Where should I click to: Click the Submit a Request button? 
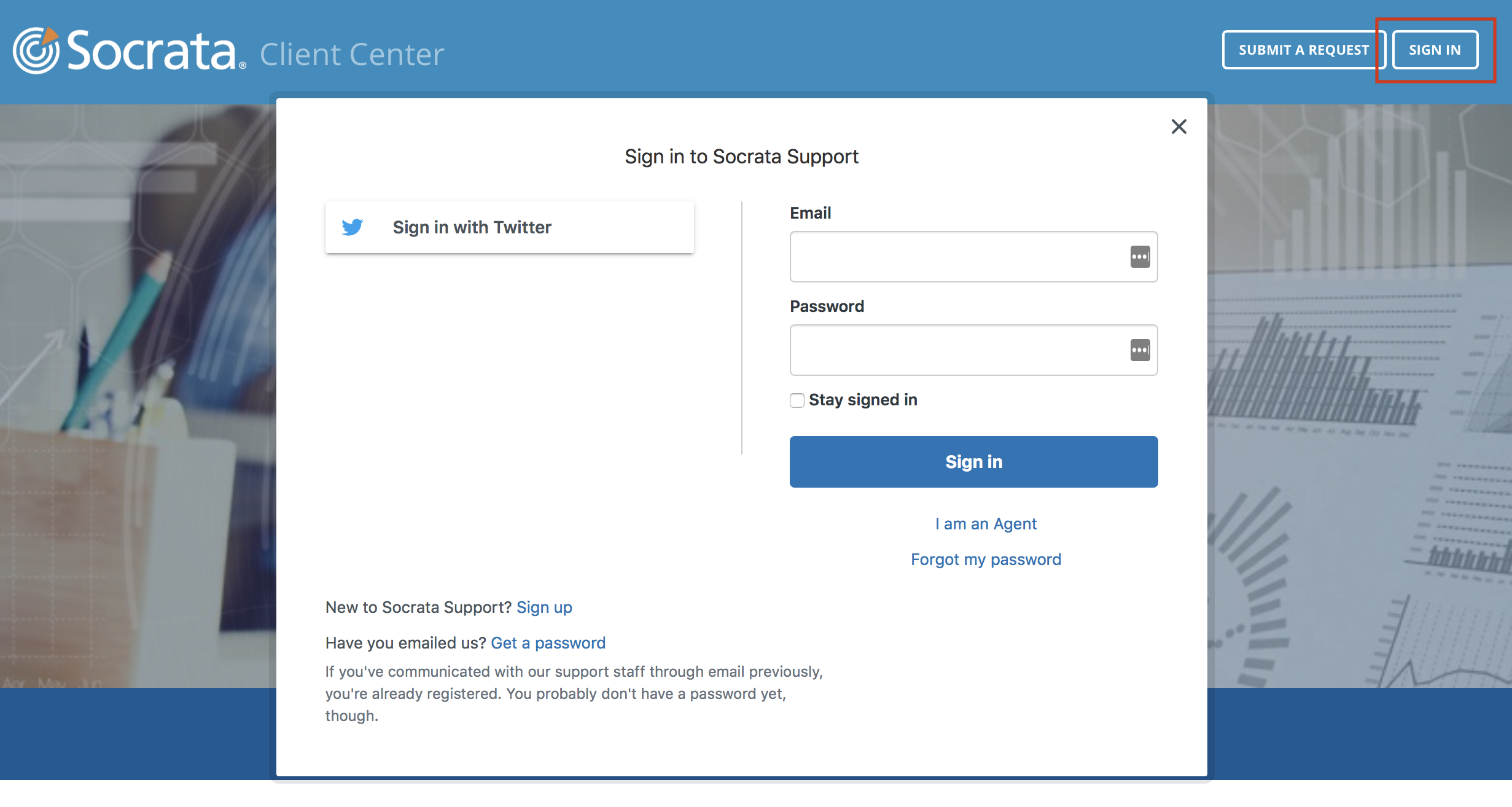point(1304,50)
